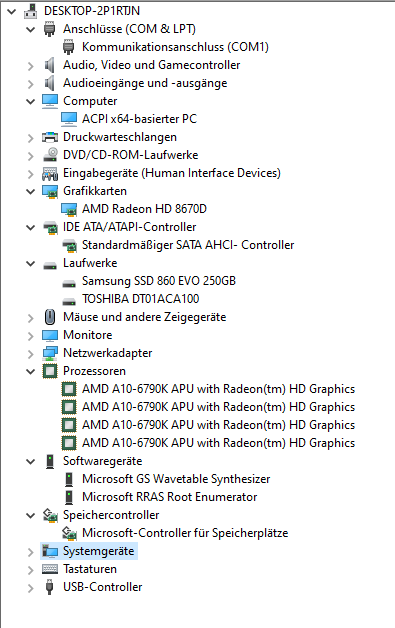This screenshot has height=628, width=395.
Task: Expand the USB-Controller category
Action: [30, 588]
